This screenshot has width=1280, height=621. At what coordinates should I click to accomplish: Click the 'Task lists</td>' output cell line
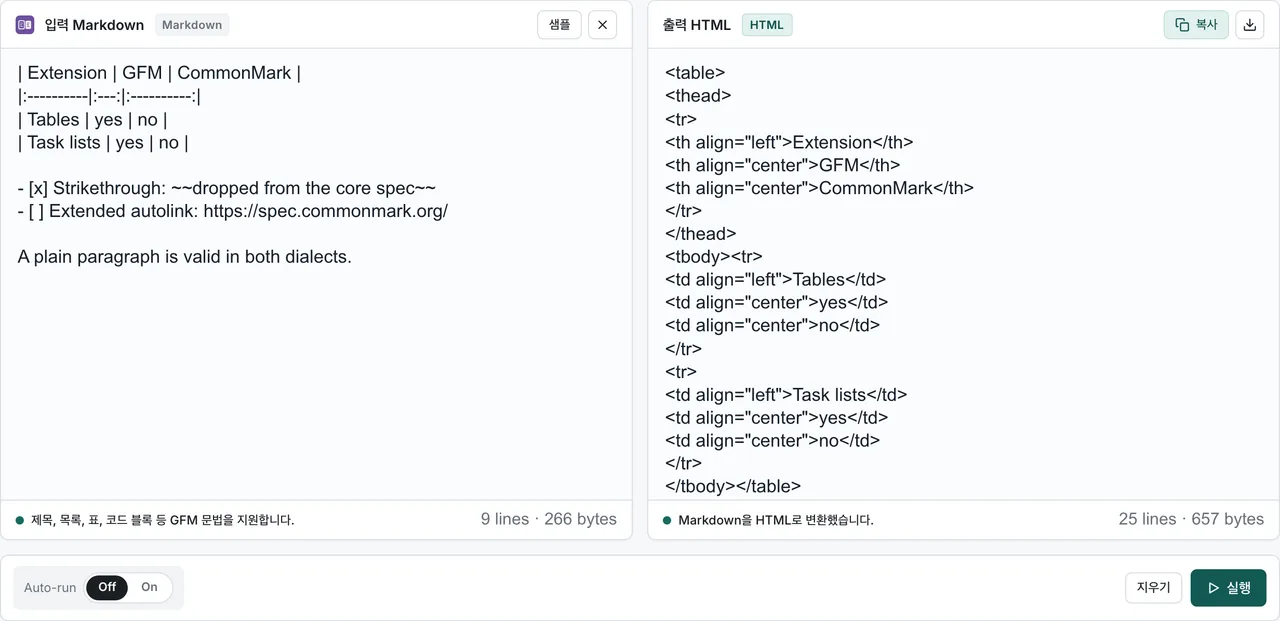(786, 395)
